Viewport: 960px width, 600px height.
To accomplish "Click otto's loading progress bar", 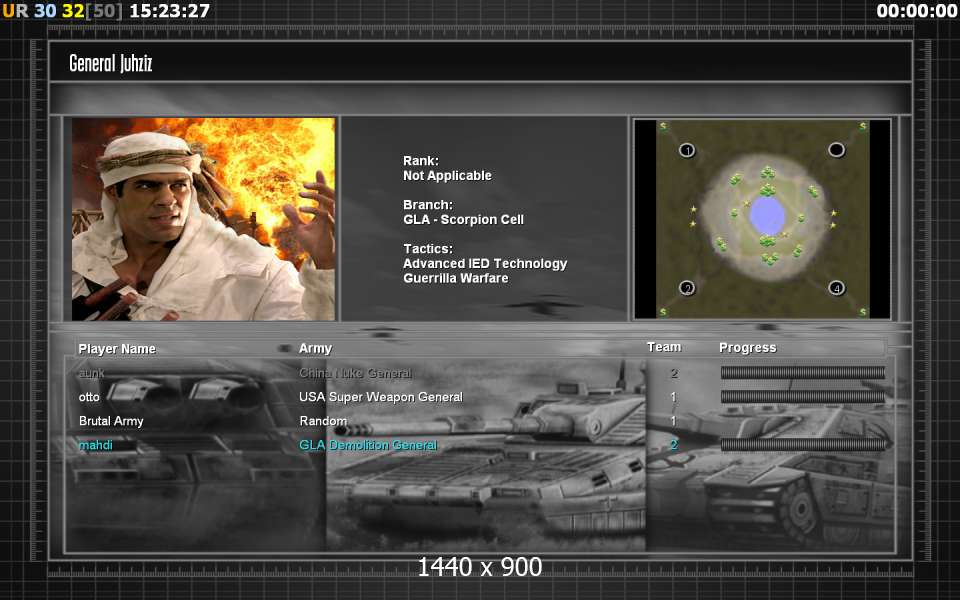I will click(803, 397).
